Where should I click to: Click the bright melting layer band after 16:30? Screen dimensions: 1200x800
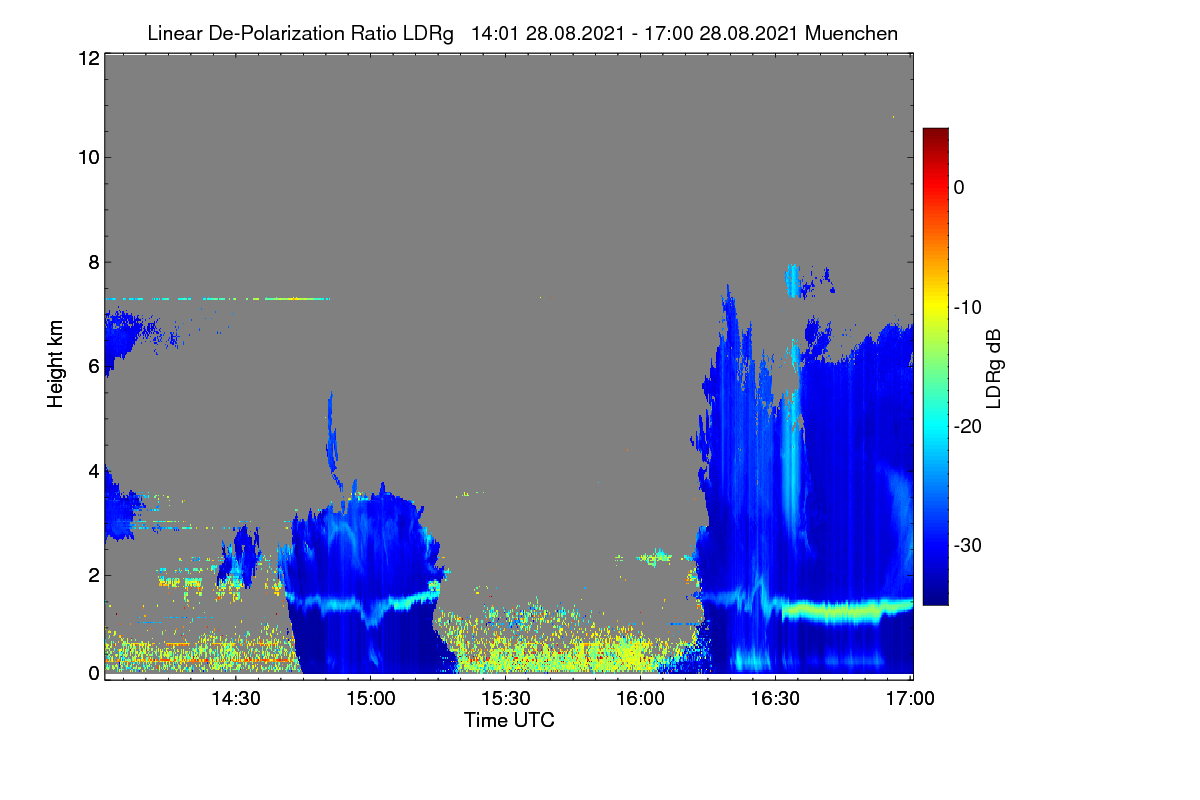(848, 609)
